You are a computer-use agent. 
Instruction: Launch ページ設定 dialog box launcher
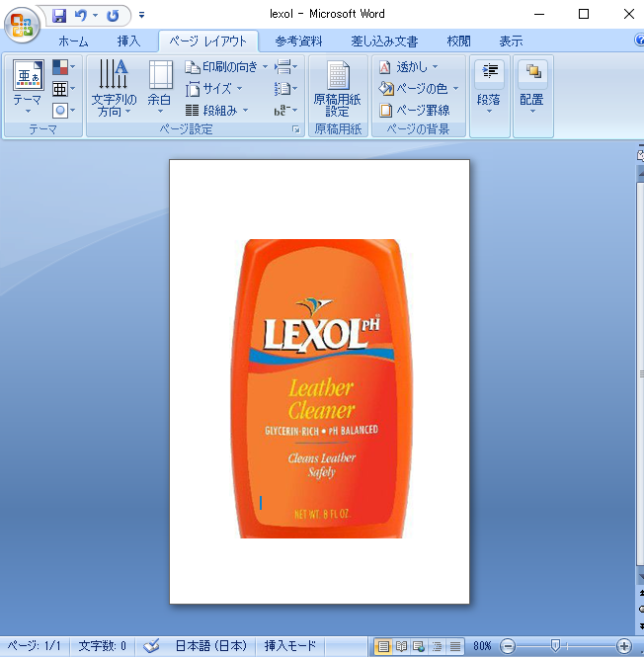296,129
